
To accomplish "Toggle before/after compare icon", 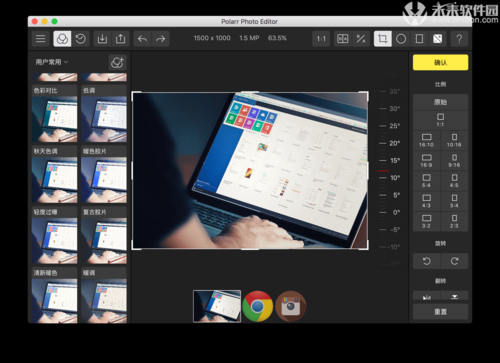I will (343, 39).
